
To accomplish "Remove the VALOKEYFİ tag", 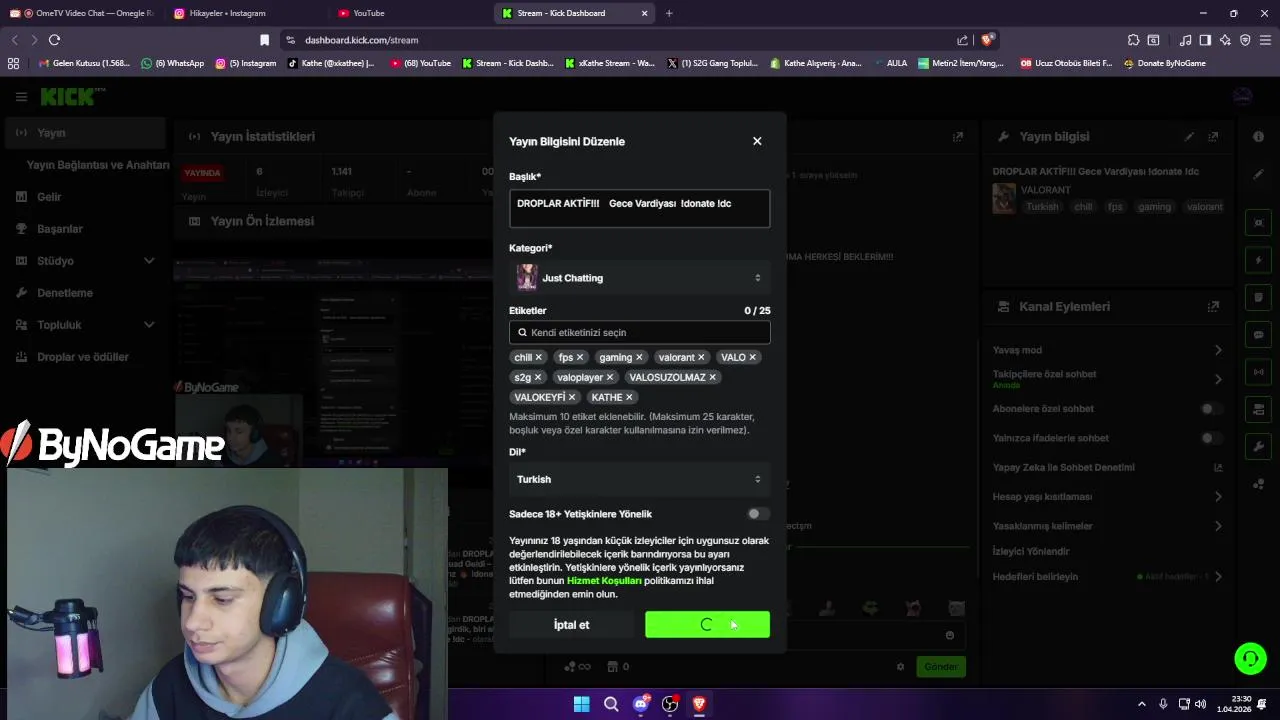I will [572, 397].
